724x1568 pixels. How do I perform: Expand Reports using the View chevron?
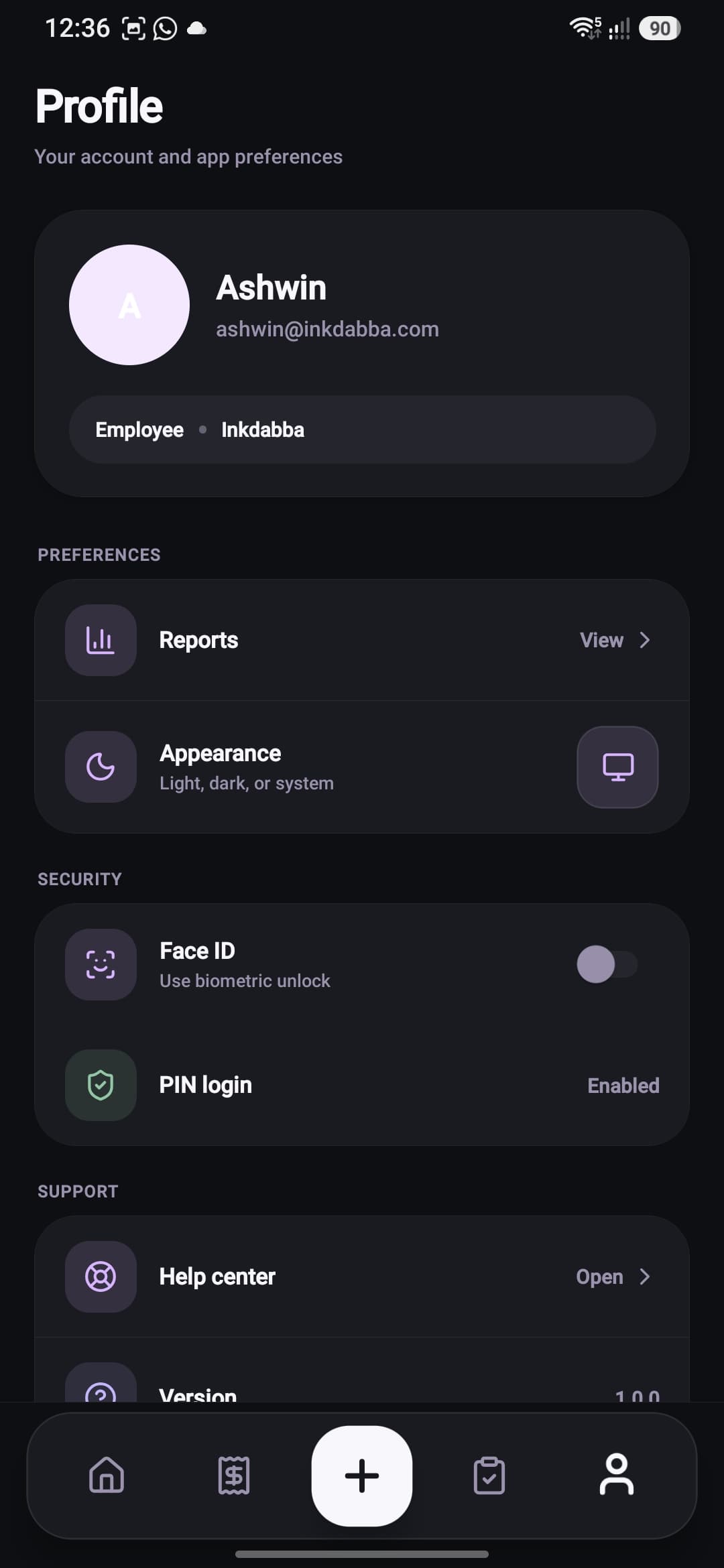[645, 640]
